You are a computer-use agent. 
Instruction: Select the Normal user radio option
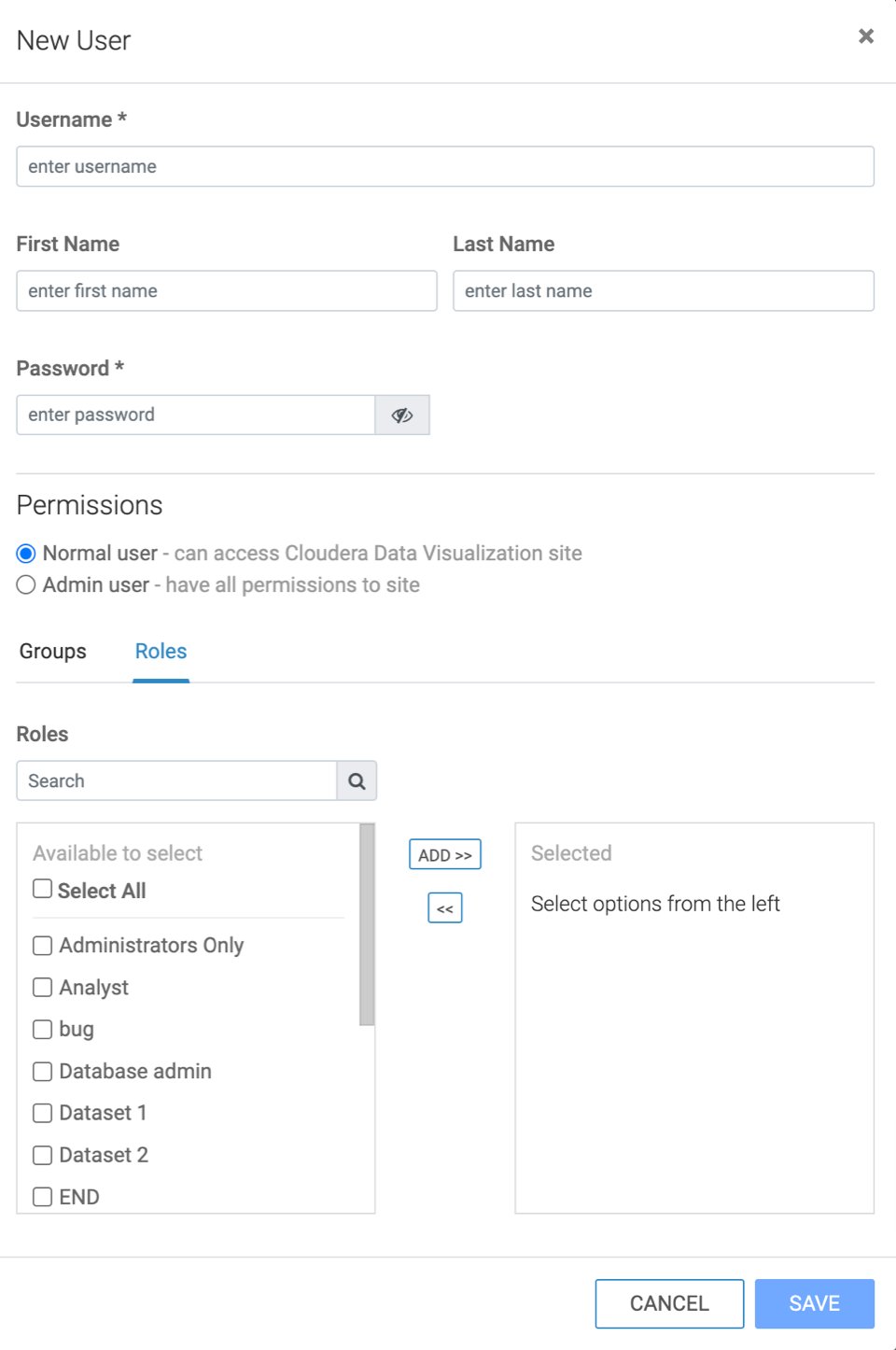tap(26, 554)
